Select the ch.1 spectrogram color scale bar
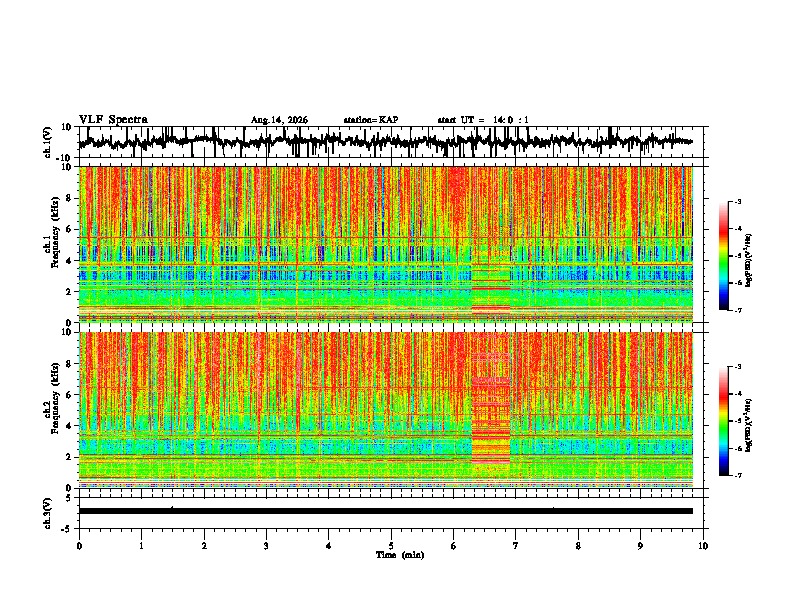This screenshot has height=612, width=792. pos(723,256)
